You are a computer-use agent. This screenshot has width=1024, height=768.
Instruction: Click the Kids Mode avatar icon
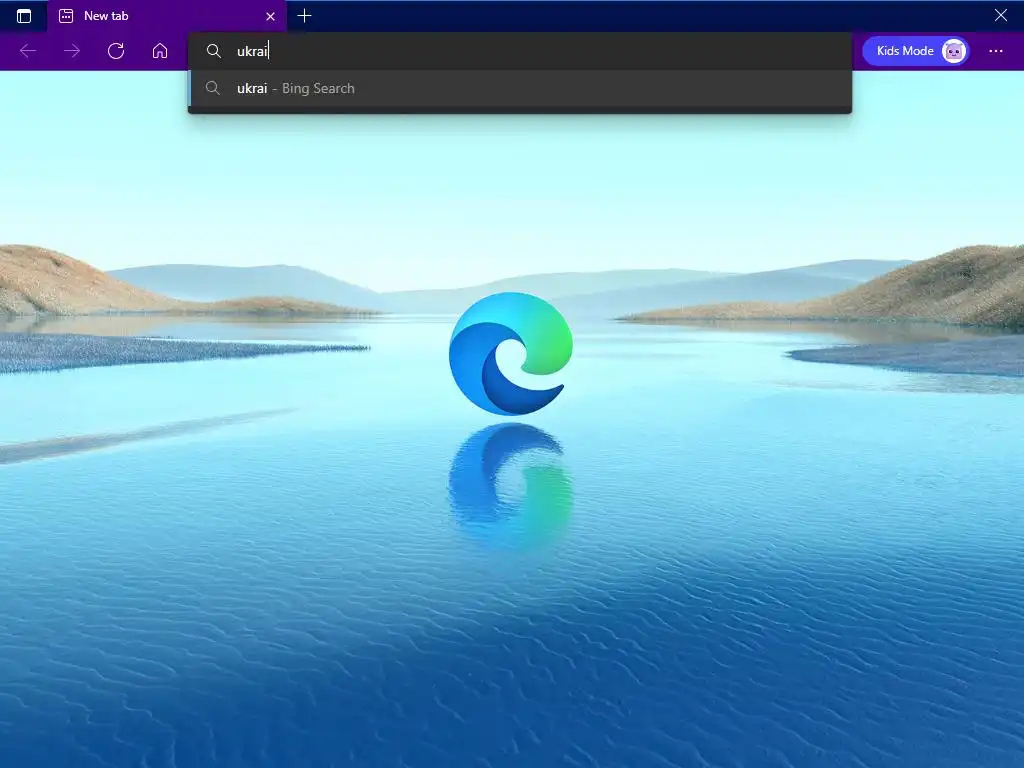click(x=953, y=51)
